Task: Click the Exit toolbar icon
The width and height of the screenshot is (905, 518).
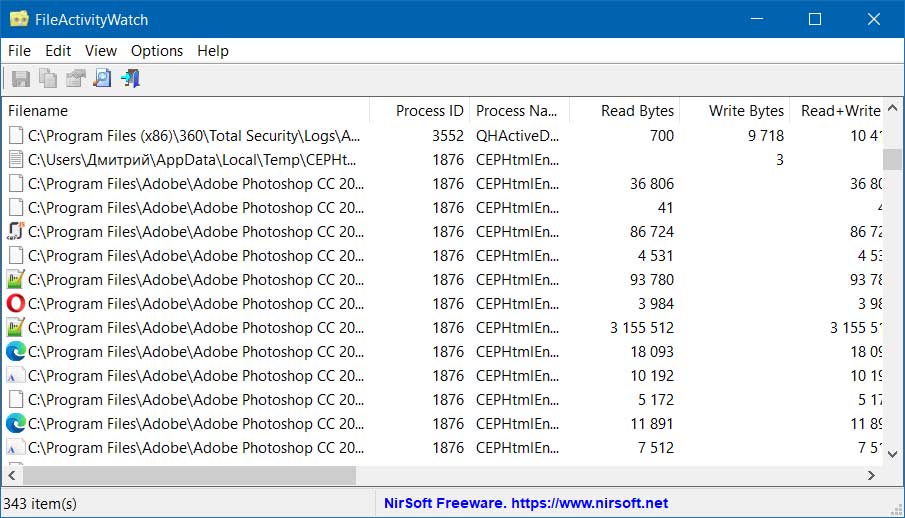Action: point(130,79)
